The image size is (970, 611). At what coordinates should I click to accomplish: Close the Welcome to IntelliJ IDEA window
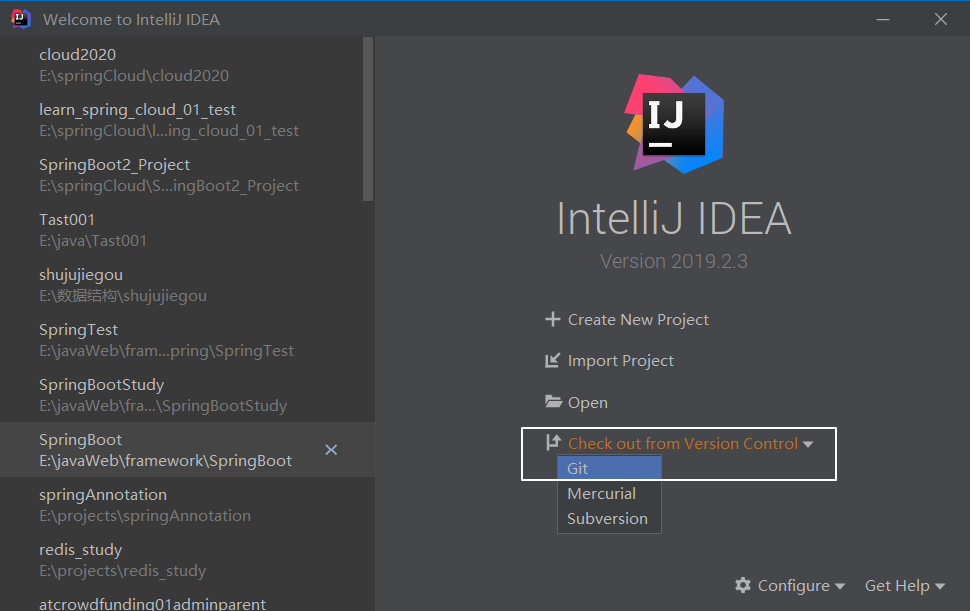point(940,19)
